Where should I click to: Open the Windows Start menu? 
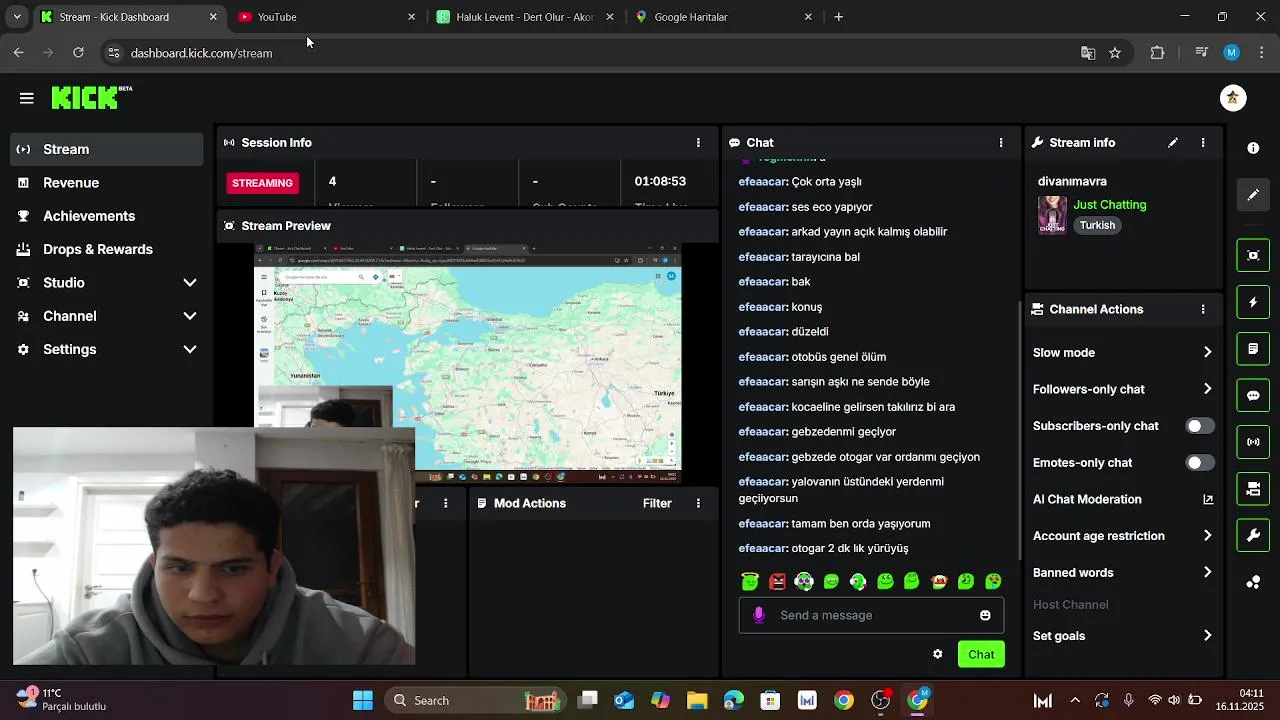click(x=363, y=701)
